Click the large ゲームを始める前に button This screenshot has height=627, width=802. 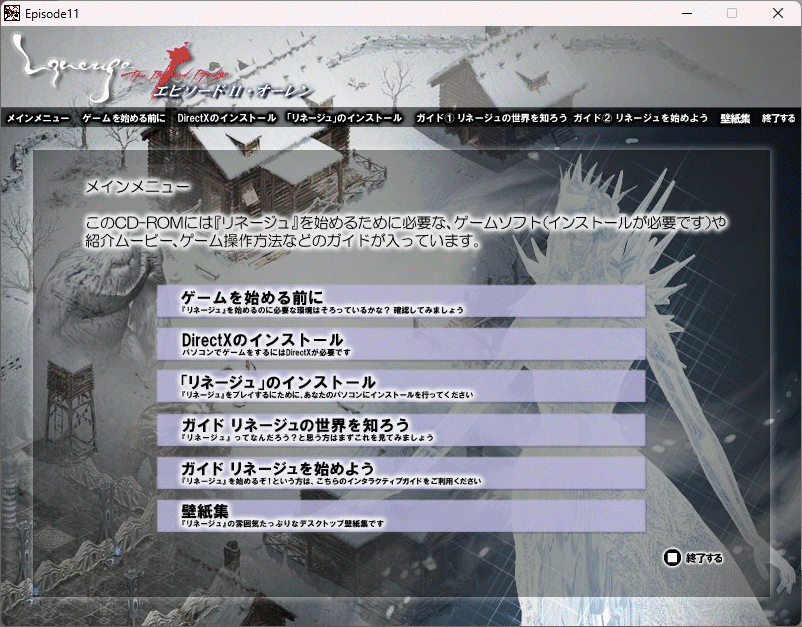tap(401, 301)
